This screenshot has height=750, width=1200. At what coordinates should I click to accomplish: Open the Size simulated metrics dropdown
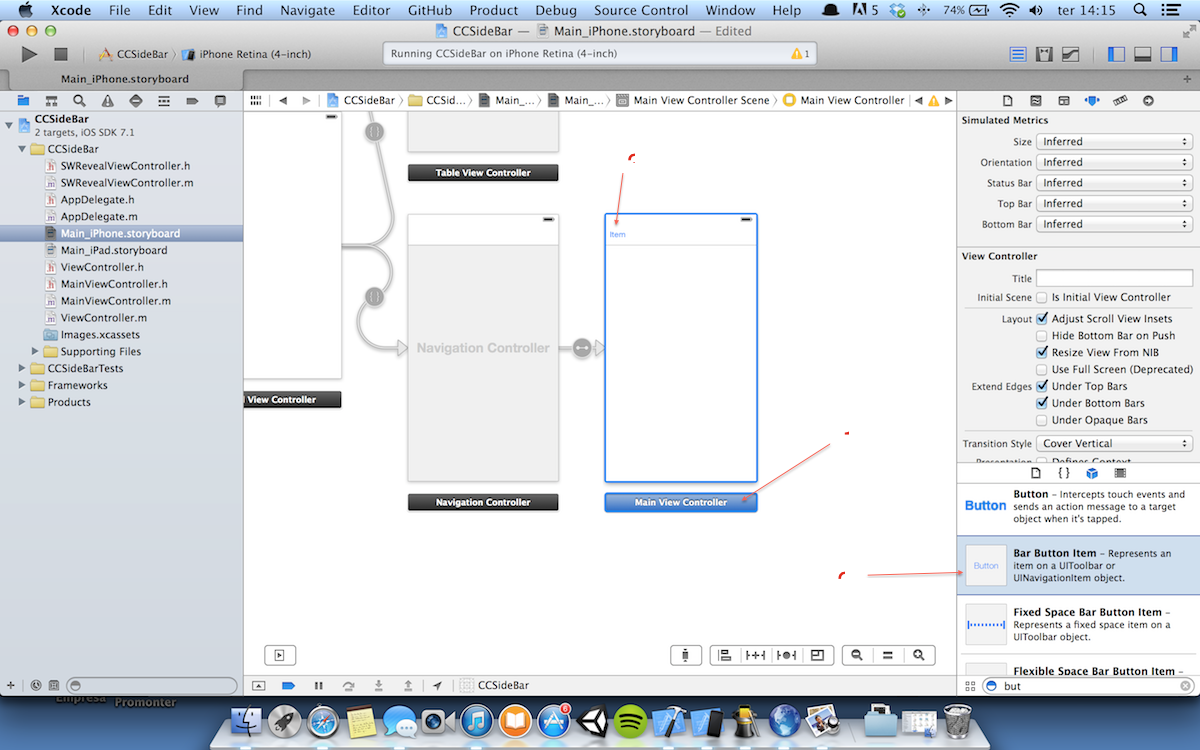[x=1114, y=142]
